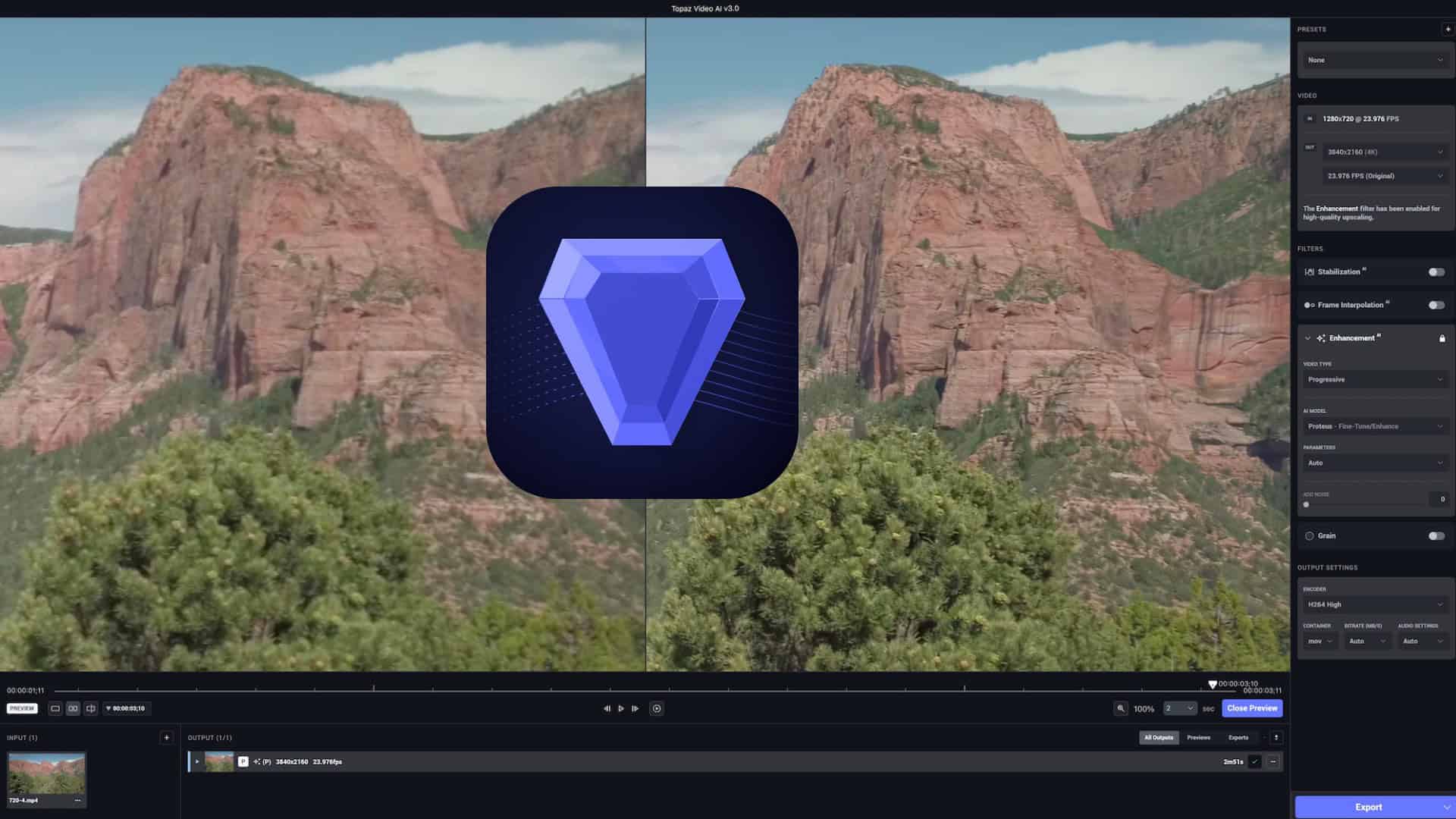Click the Stabilization filter icon
1456x819 pixels.
pyautogui.click(x=1309, y=271)
